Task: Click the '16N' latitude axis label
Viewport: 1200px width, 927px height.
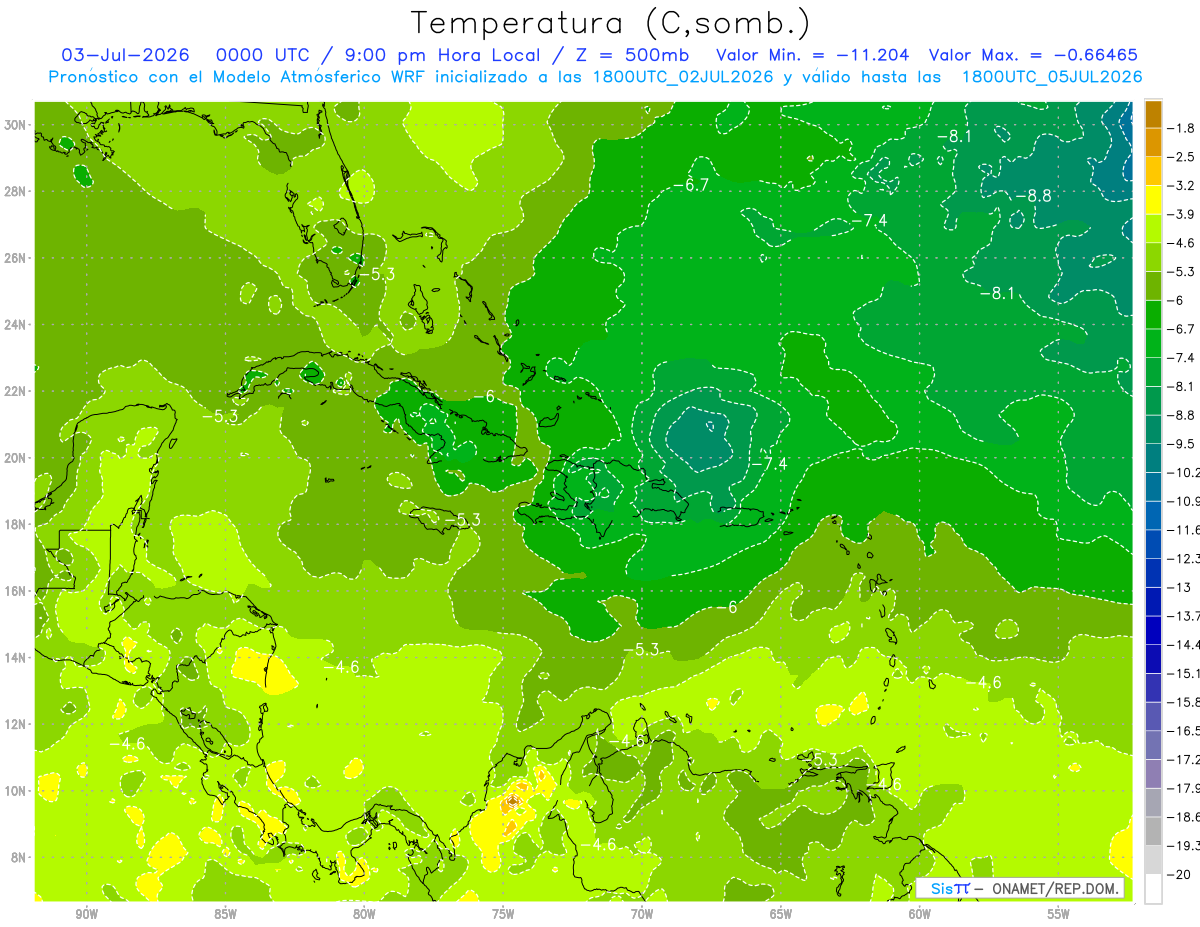Action: point(15,591)
